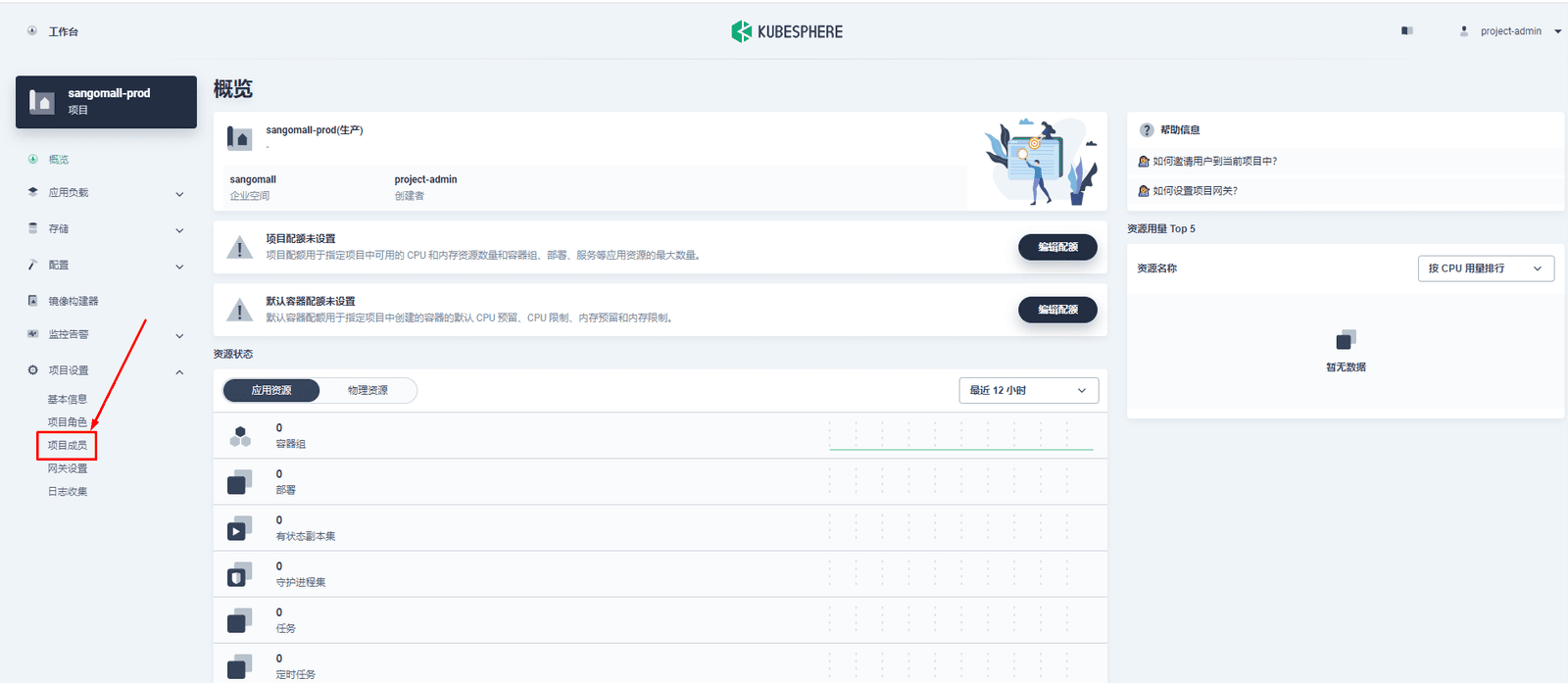Viewport: 1568px width, 683px height.
Task: Toggle the theme icon near project-admin
Action: tap(1407, 31)
